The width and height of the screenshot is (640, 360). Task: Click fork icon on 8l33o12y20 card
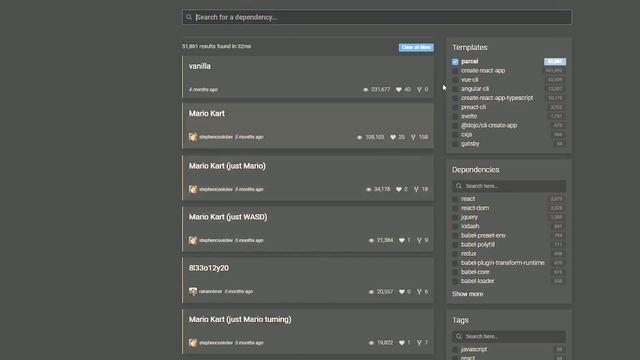pyautogui.click(x=419, y=292)
